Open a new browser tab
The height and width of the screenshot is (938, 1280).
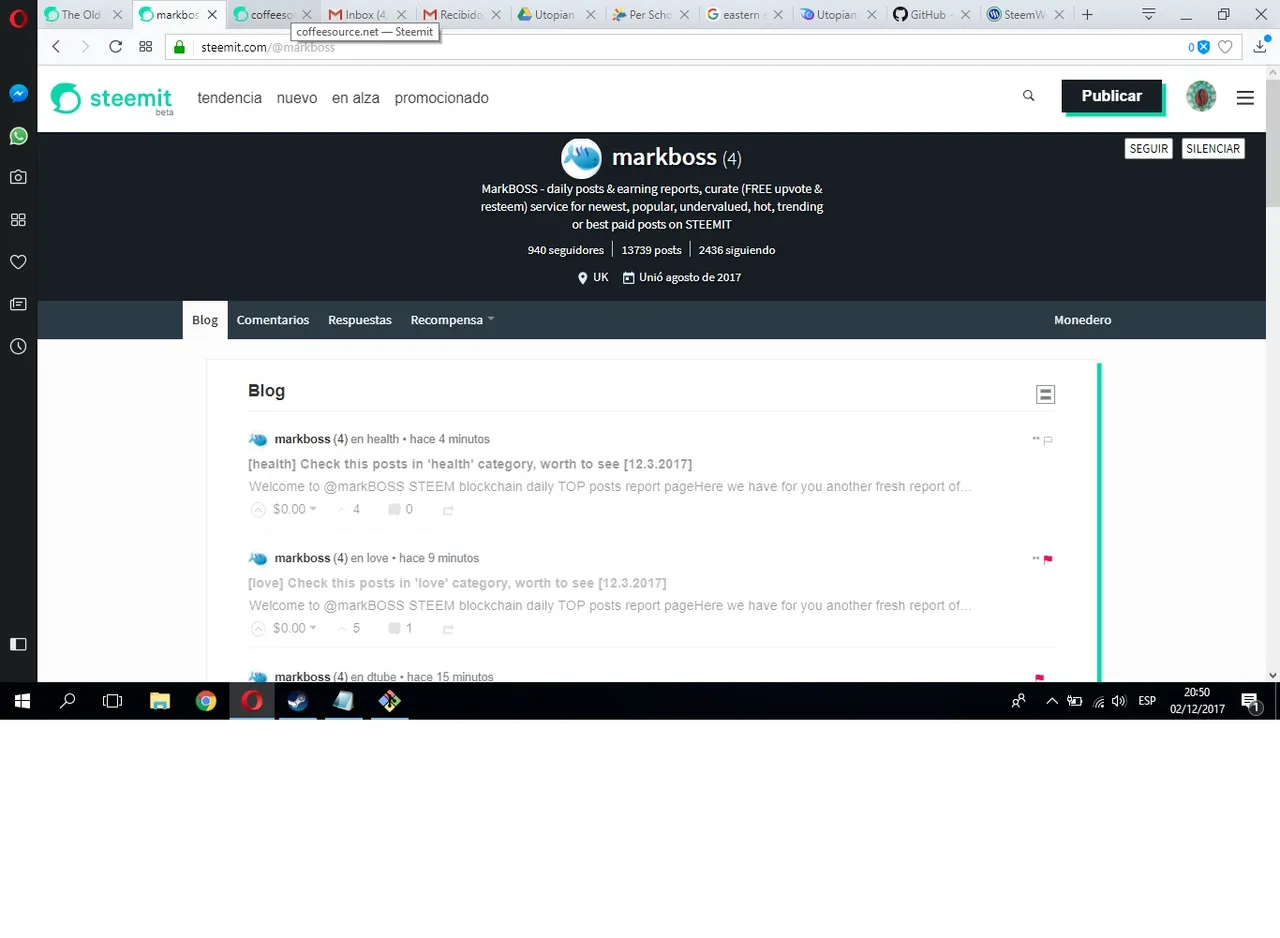1087,15
